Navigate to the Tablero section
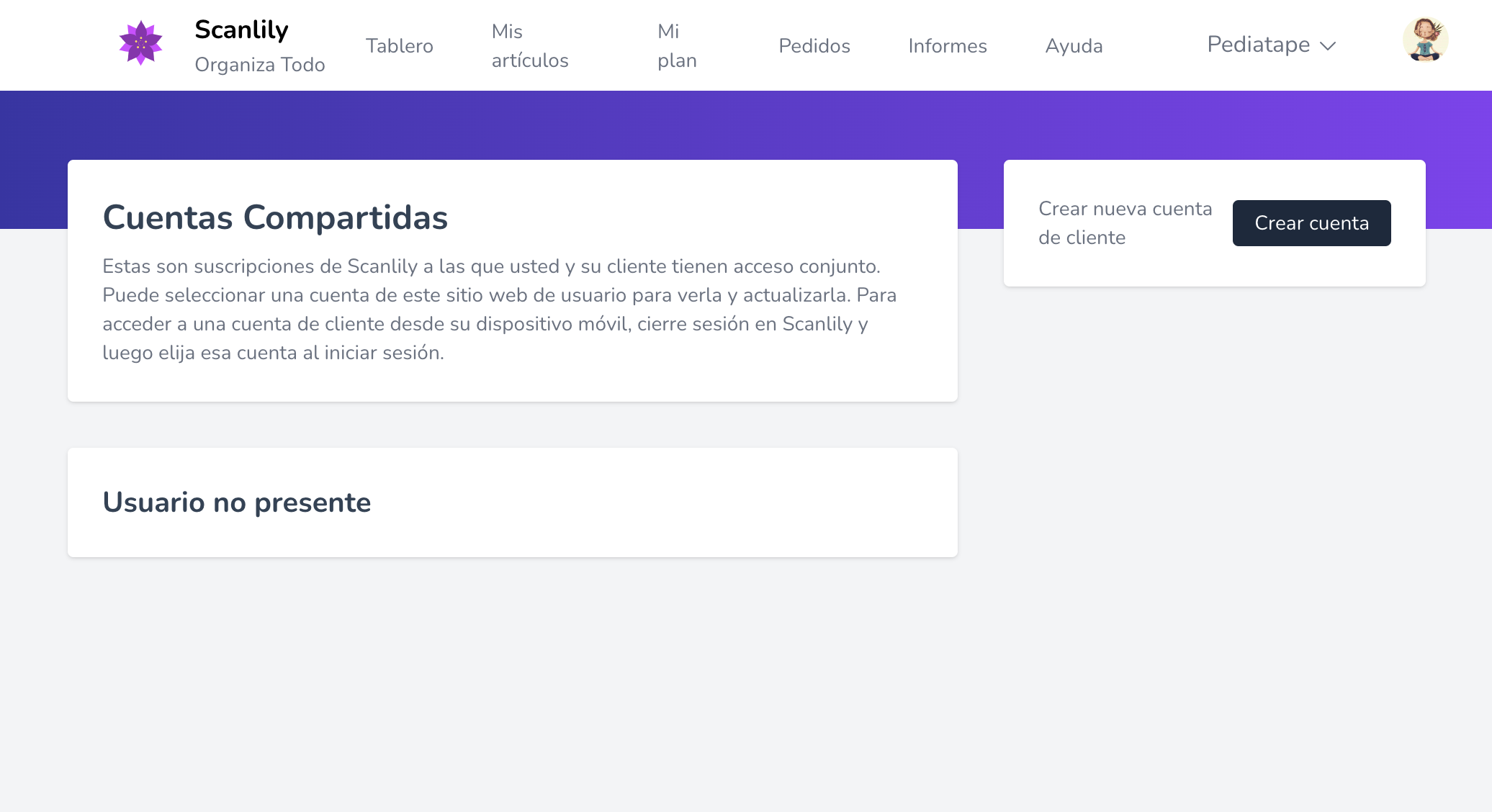1492x812 pixels. (400, 45)
